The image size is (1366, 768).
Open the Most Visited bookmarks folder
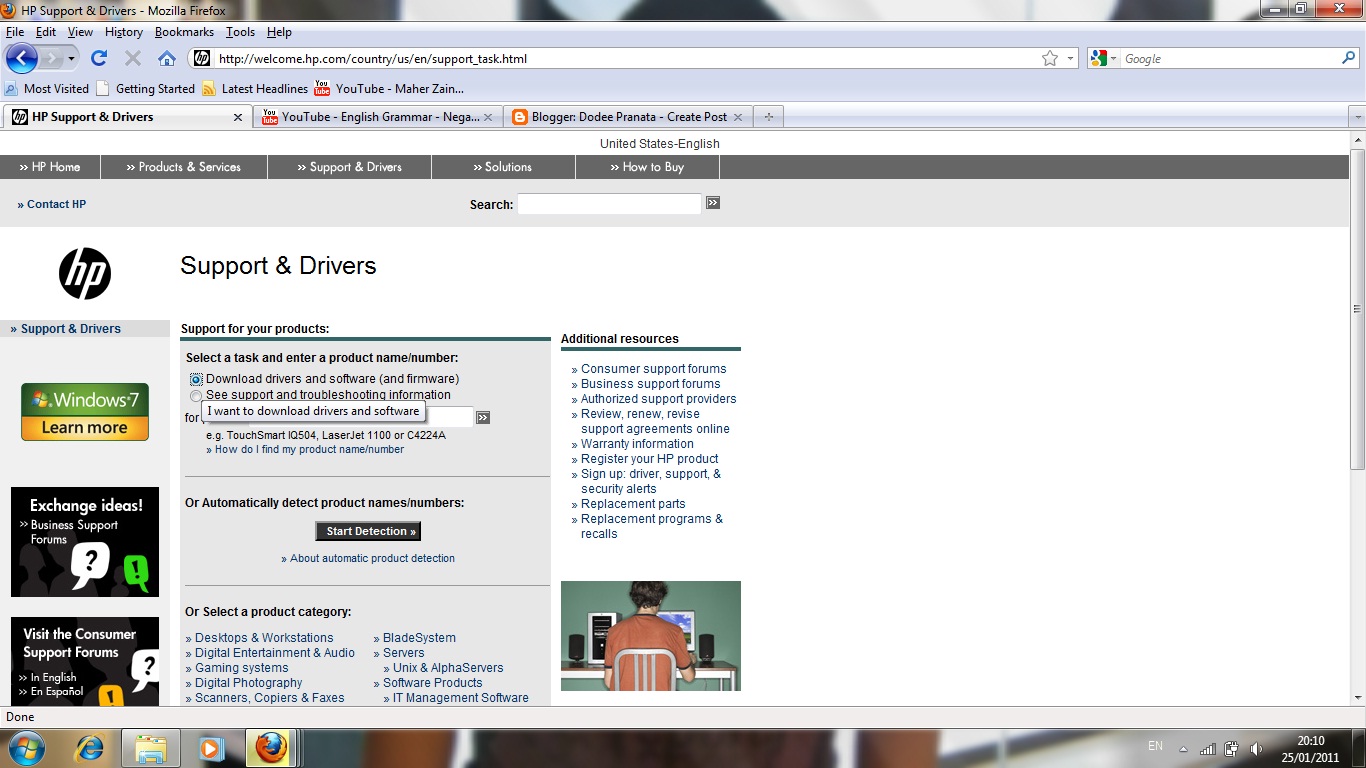tap(47, 89)
